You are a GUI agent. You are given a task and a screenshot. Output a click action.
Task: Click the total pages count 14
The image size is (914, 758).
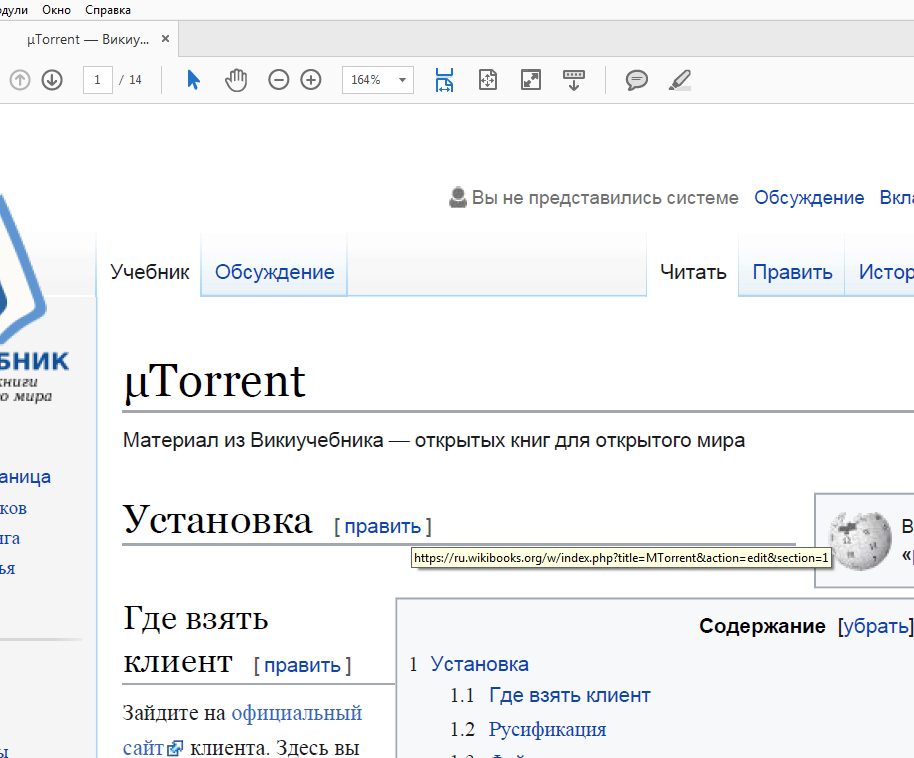135,80
